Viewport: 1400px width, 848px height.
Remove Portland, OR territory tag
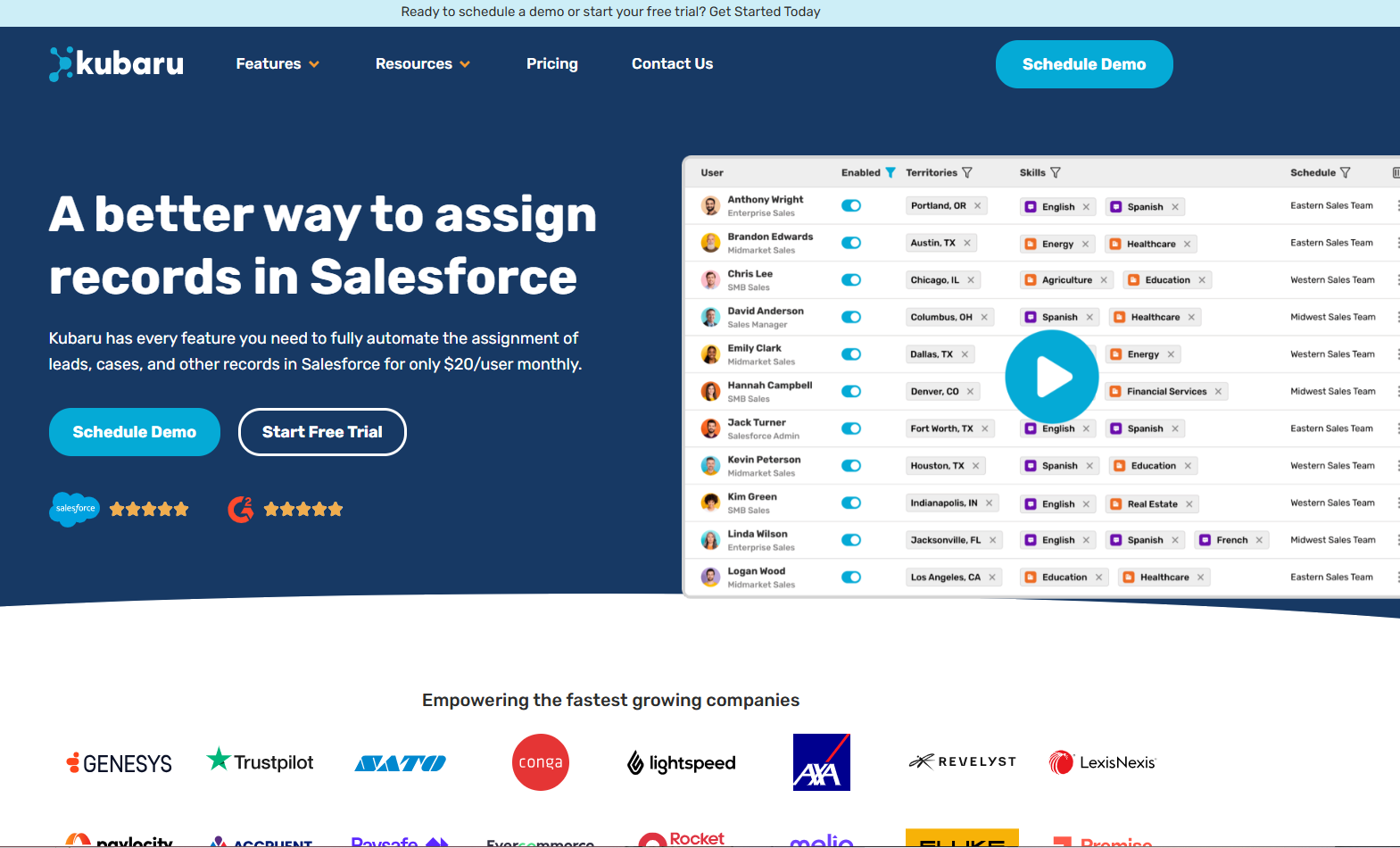pyautogui.click(x=977, y=205)
